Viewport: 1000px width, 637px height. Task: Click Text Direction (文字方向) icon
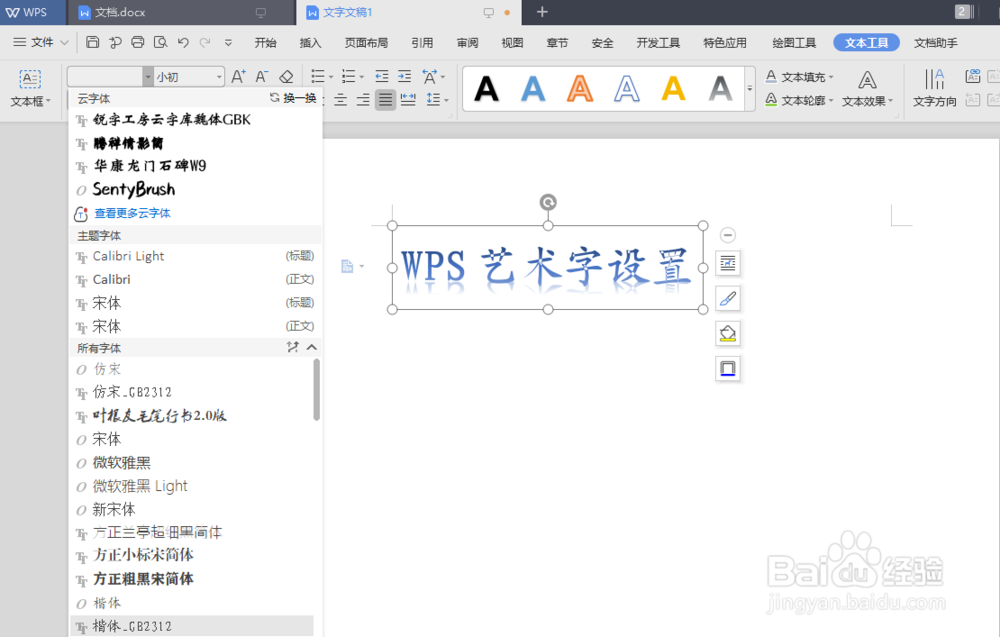tap(934, 88)
